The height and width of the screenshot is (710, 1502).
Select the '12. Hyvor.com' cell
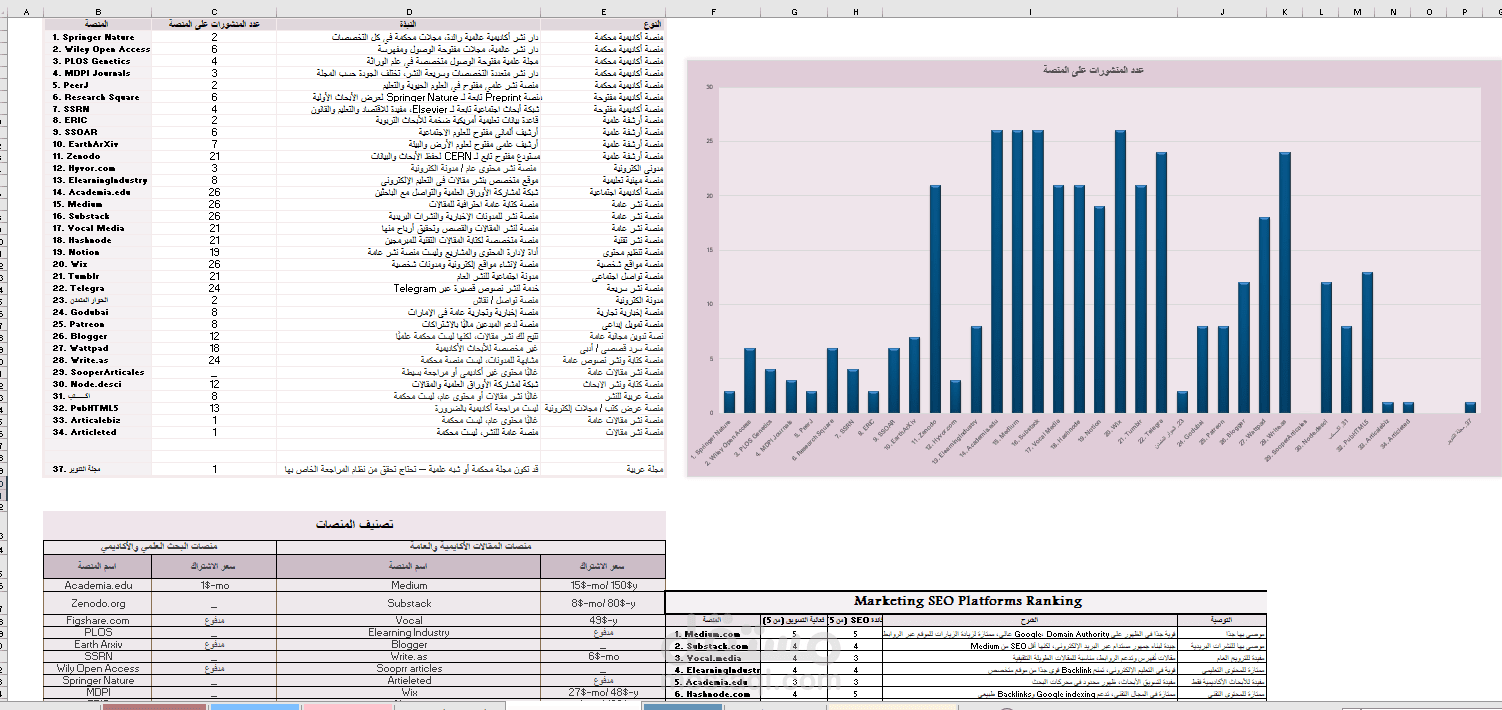[x=97, y=168]
